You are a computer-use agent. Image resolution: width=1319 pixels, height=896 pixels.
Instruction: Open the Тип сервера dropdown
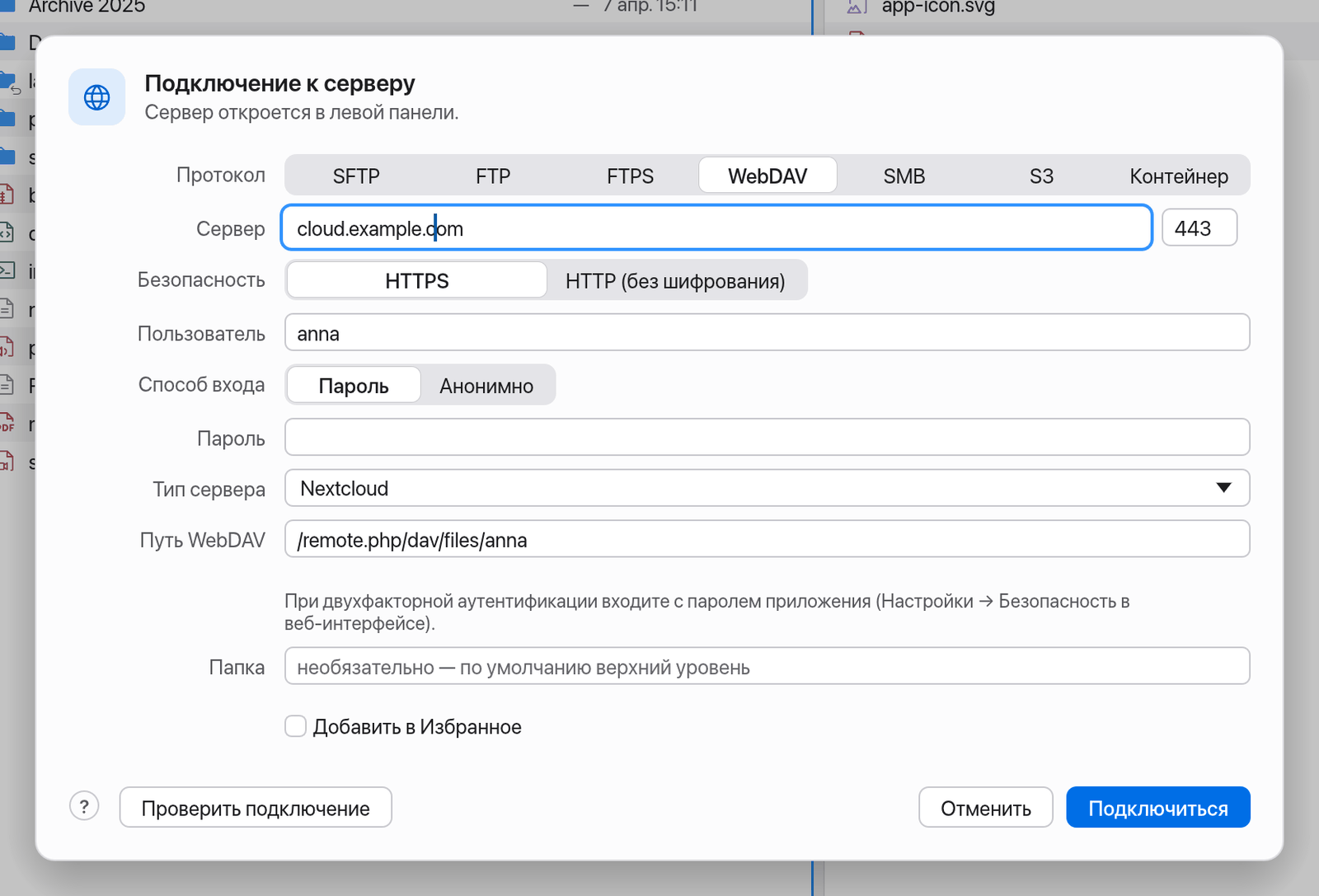(767, 488)
